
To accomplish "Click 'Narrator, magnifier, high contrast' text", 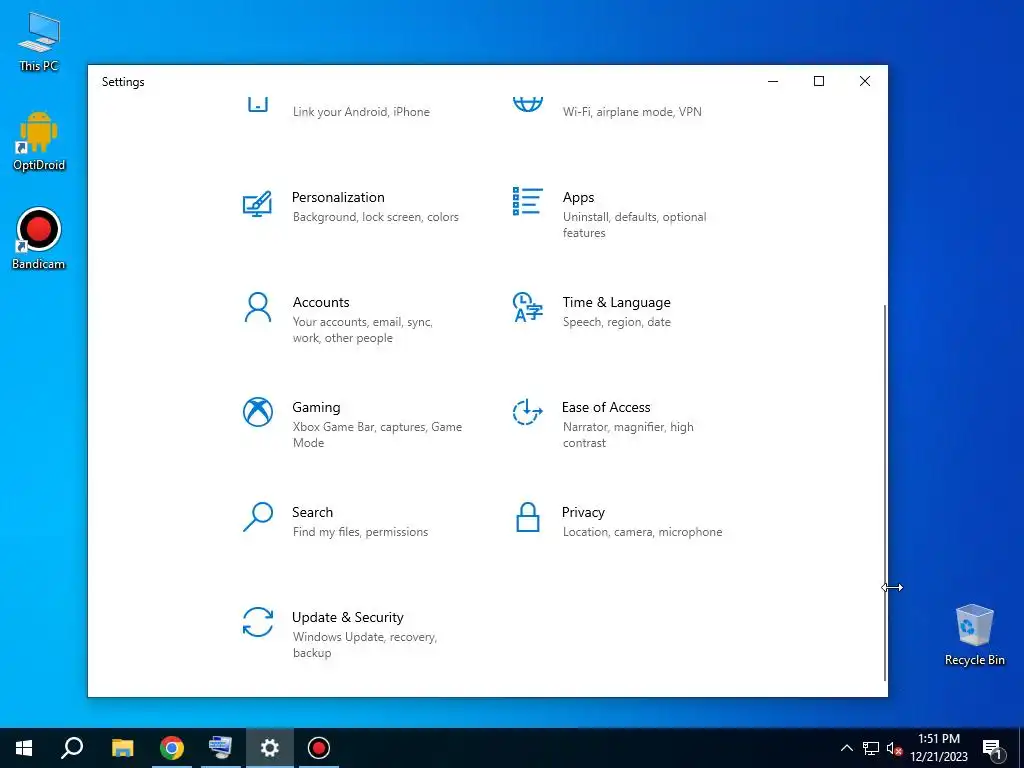I will point(628,434).
